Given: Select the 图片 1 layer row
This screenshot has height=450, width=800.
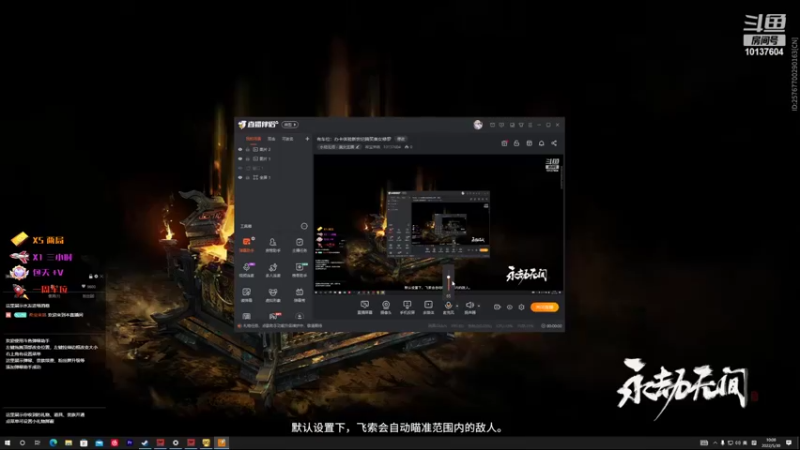Looking at the screenshot, I should pyautogui.click(x=273, y=159).
